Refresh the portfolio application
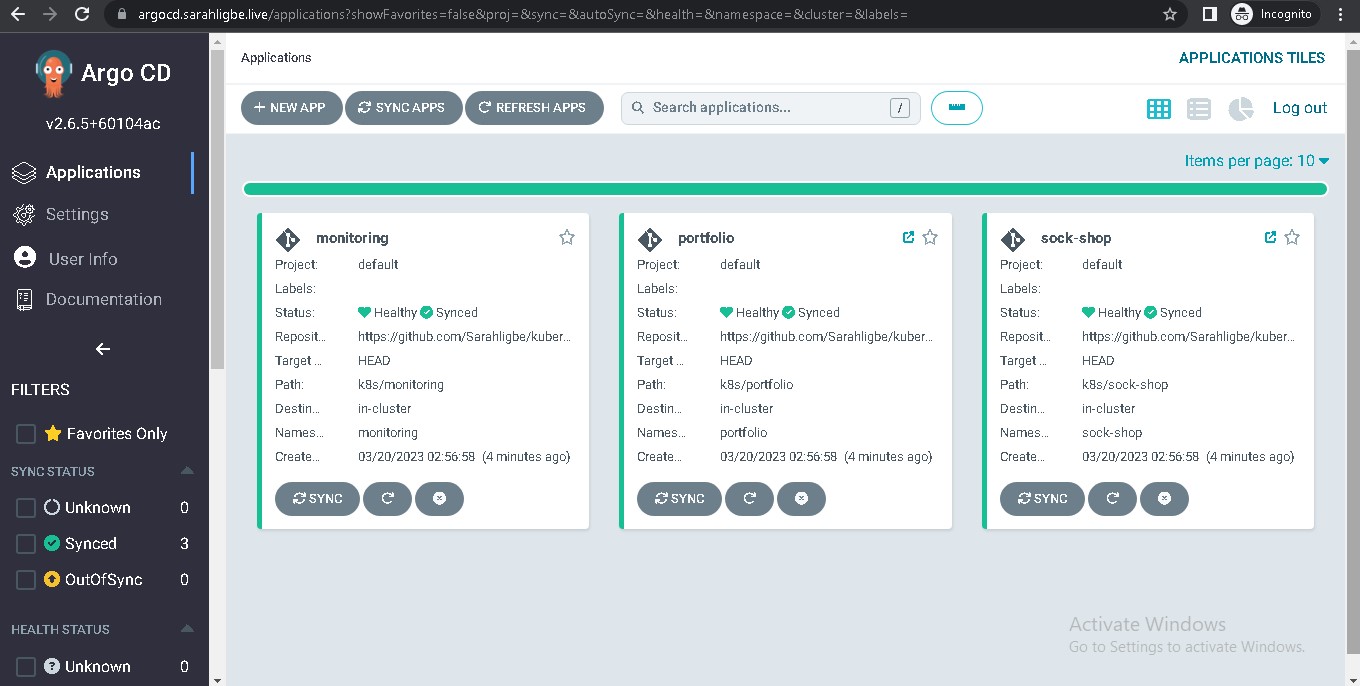Viewport: 1360px width, 686px height. pos(749,499)
